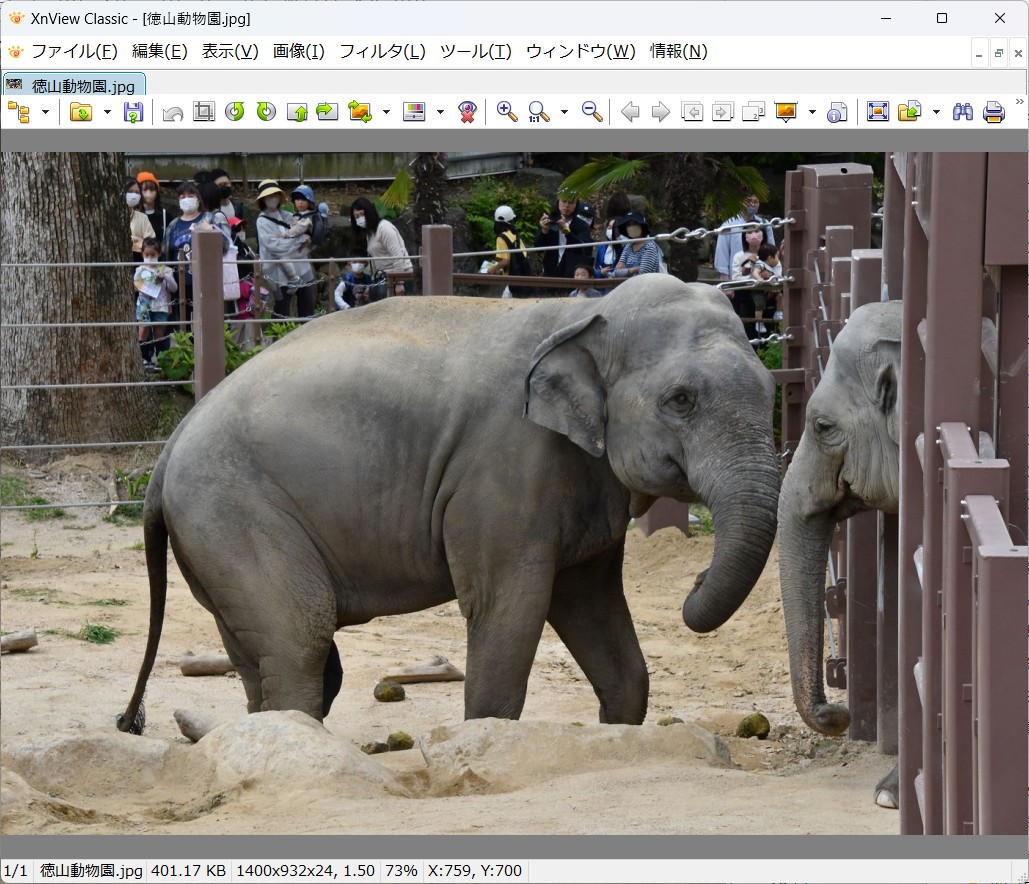Select the Crop tool in toolbar
The width and height of the screenshot is (1029, 884).
pyautogui.click(x=204, y=112)
